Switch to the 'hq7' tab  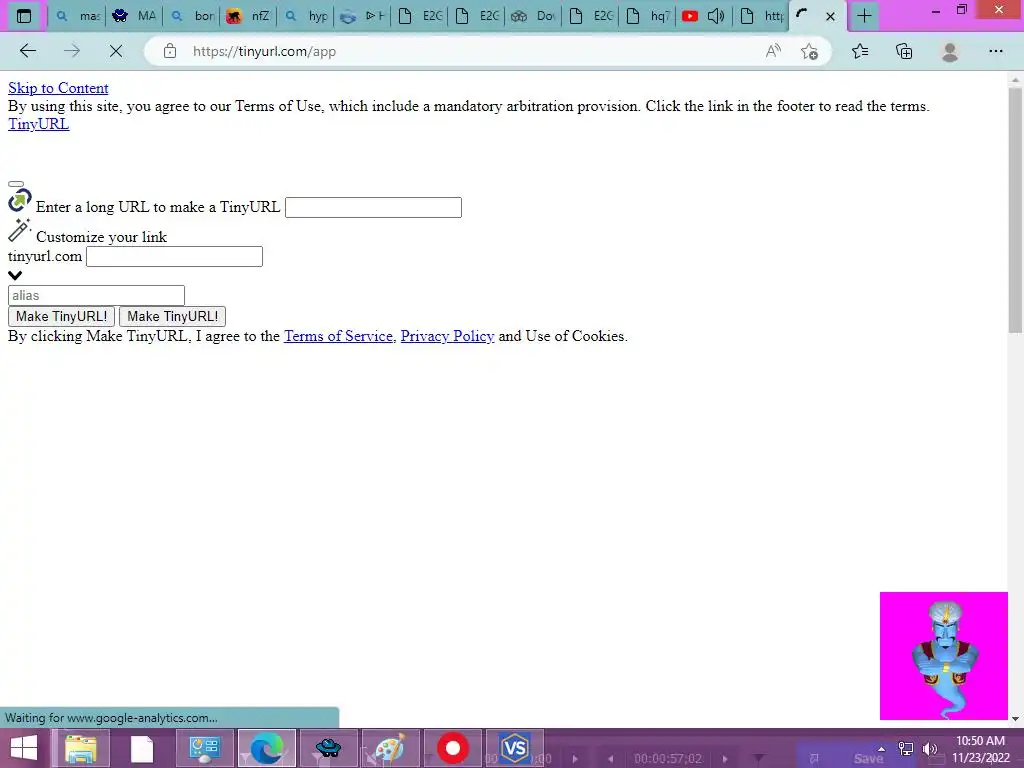coord(647,16)
